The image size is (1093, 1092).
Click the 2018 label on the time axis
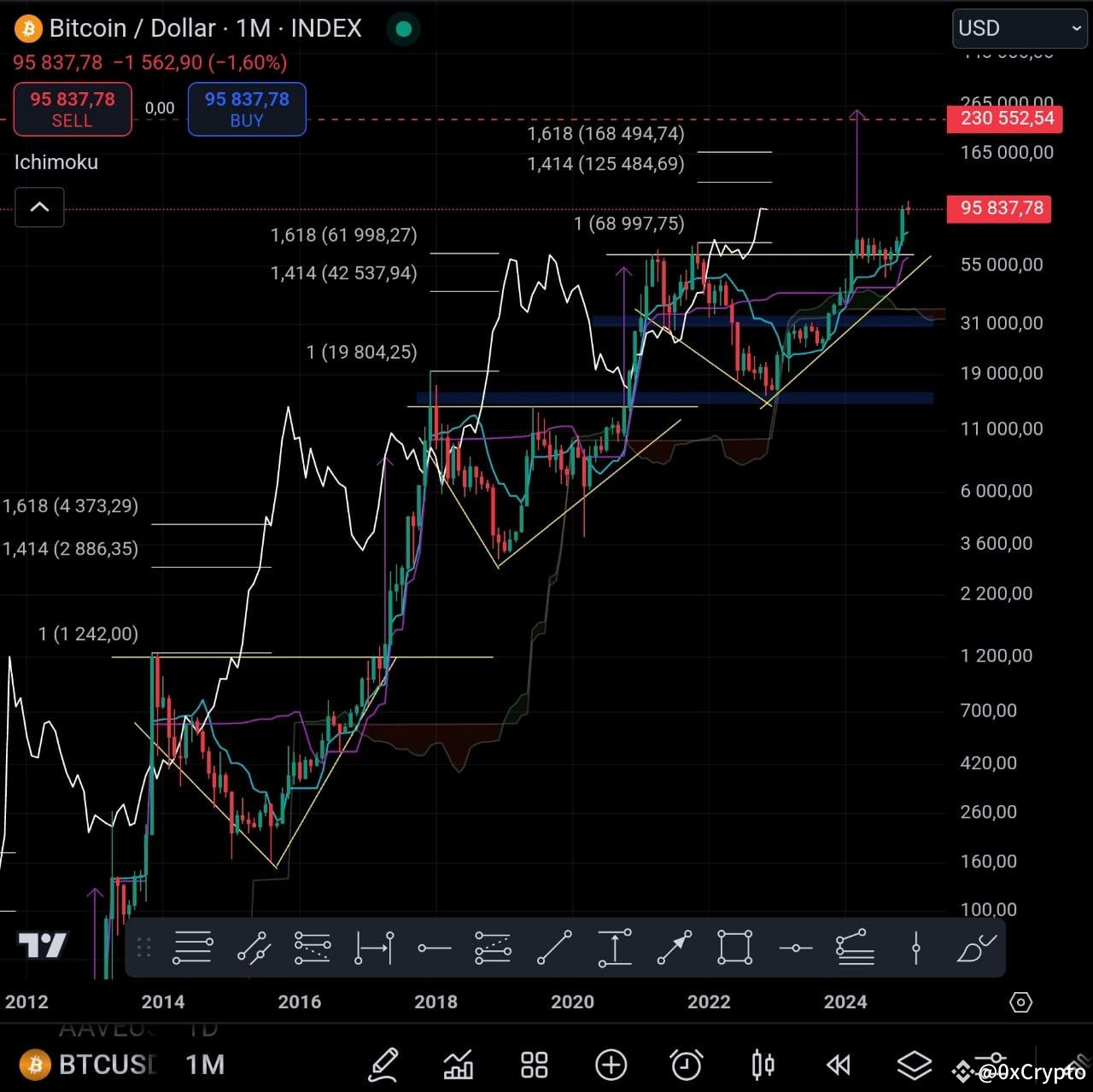(x=435, y=1001)
